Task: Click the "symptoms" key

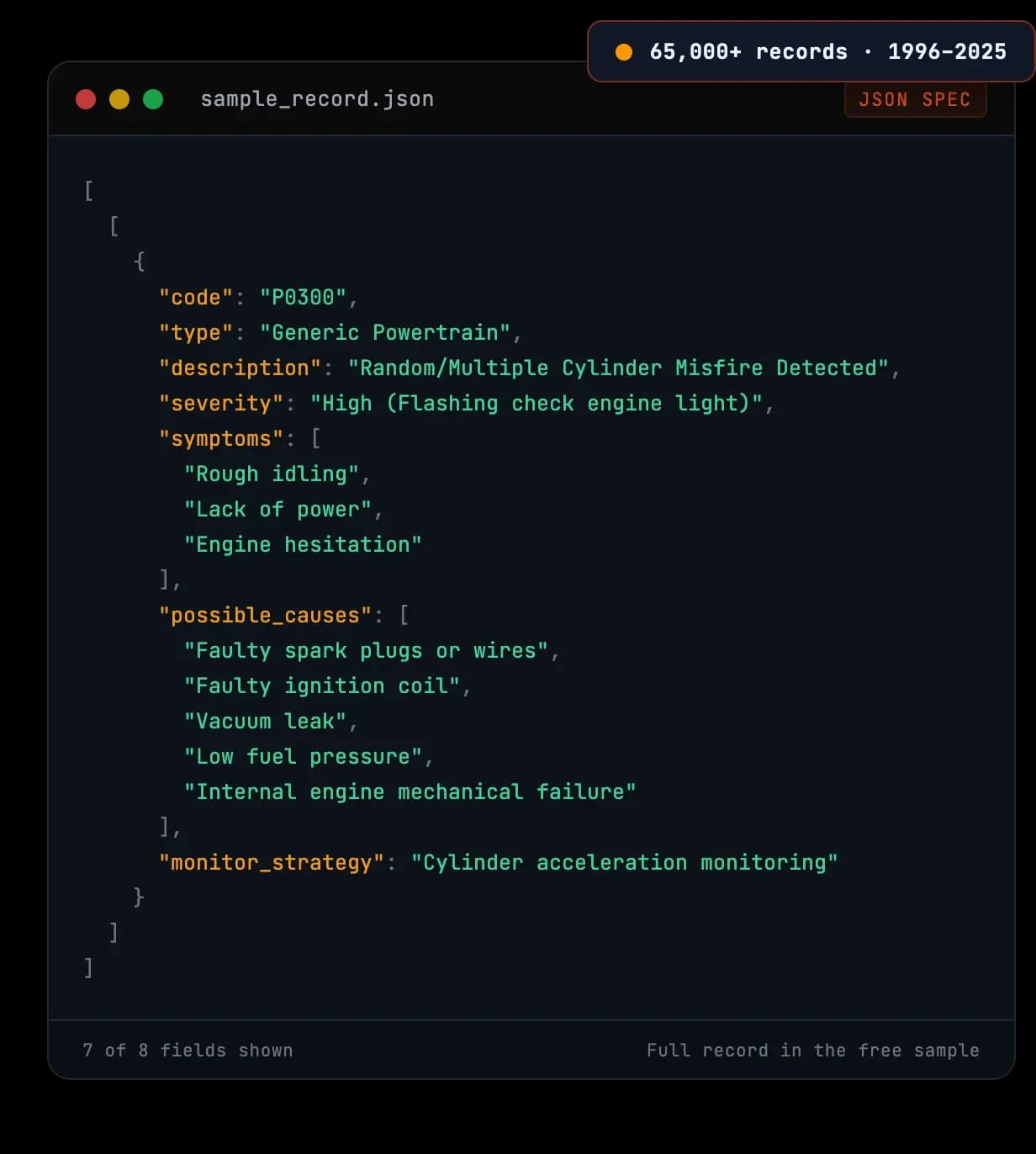Action: click(x=221, y=438)
